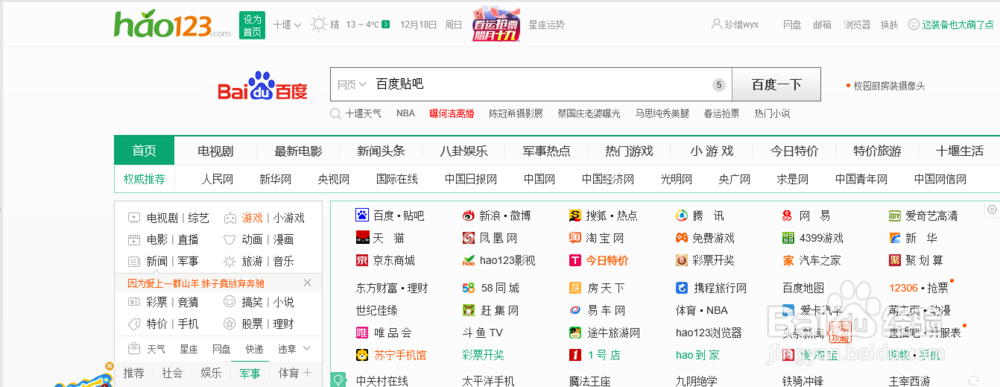Click the 爱奇艺高清 icon

895,215
